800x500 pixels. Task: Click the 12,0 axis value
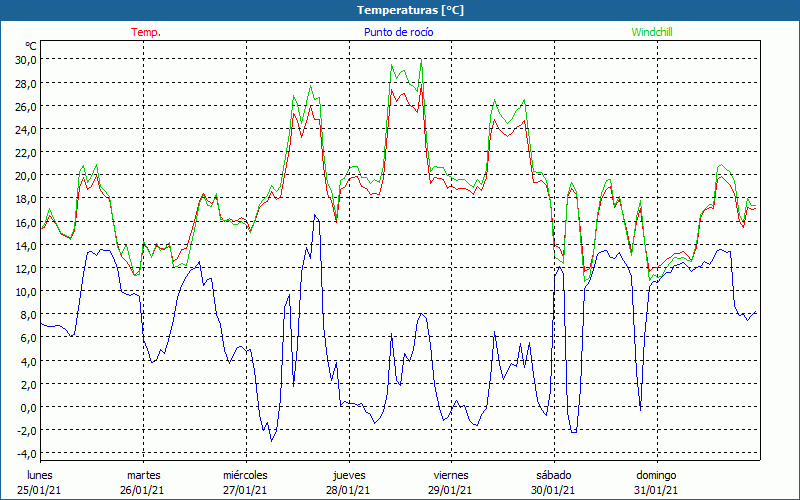pos(26,268)
